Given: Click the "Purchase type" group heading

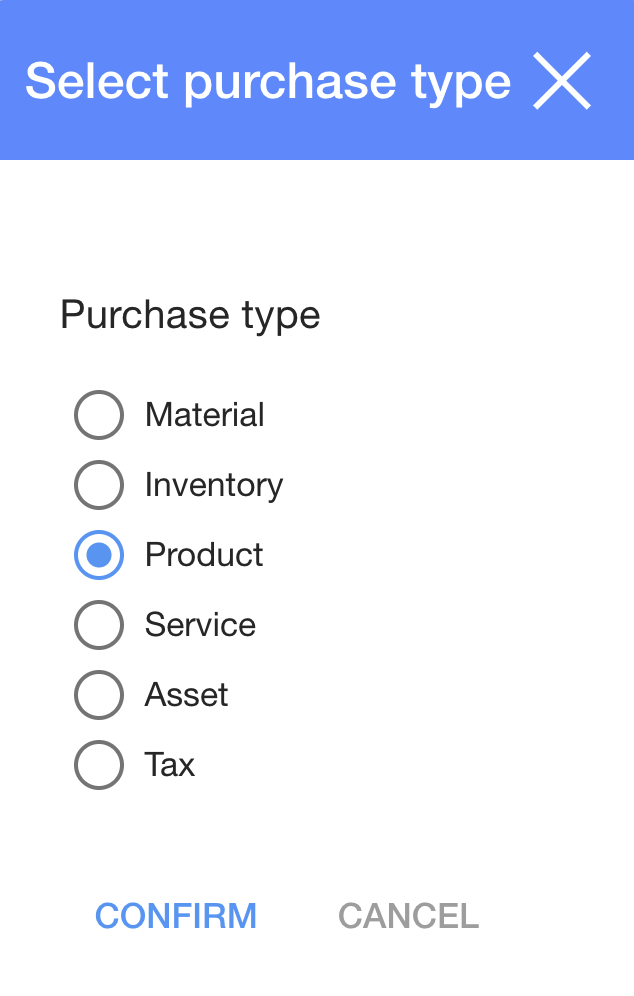Looking at the screenshot, I should click(190, 315).
